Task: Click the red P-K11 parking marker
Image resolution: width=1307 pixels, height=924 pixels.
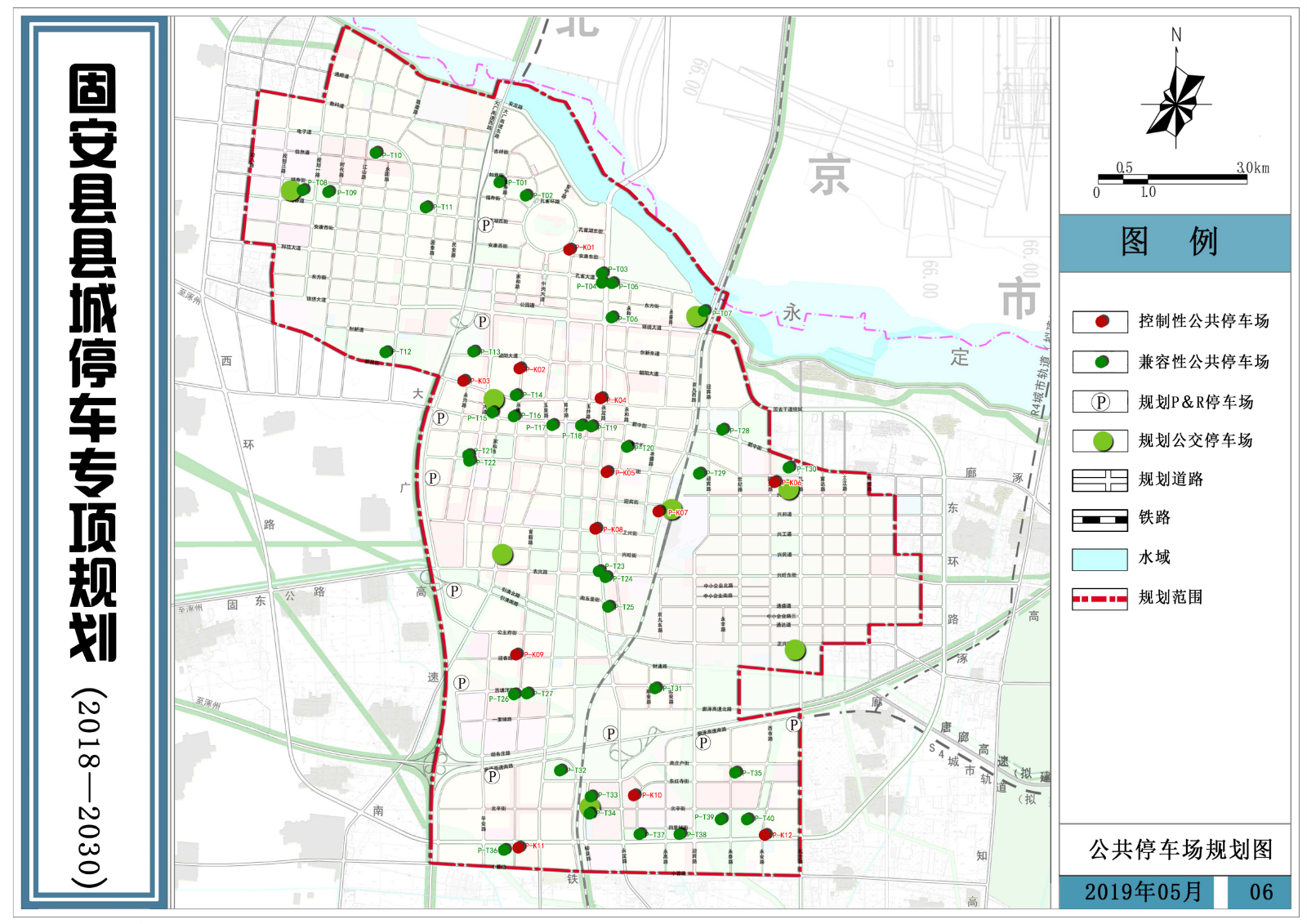Action: point(519,847)
